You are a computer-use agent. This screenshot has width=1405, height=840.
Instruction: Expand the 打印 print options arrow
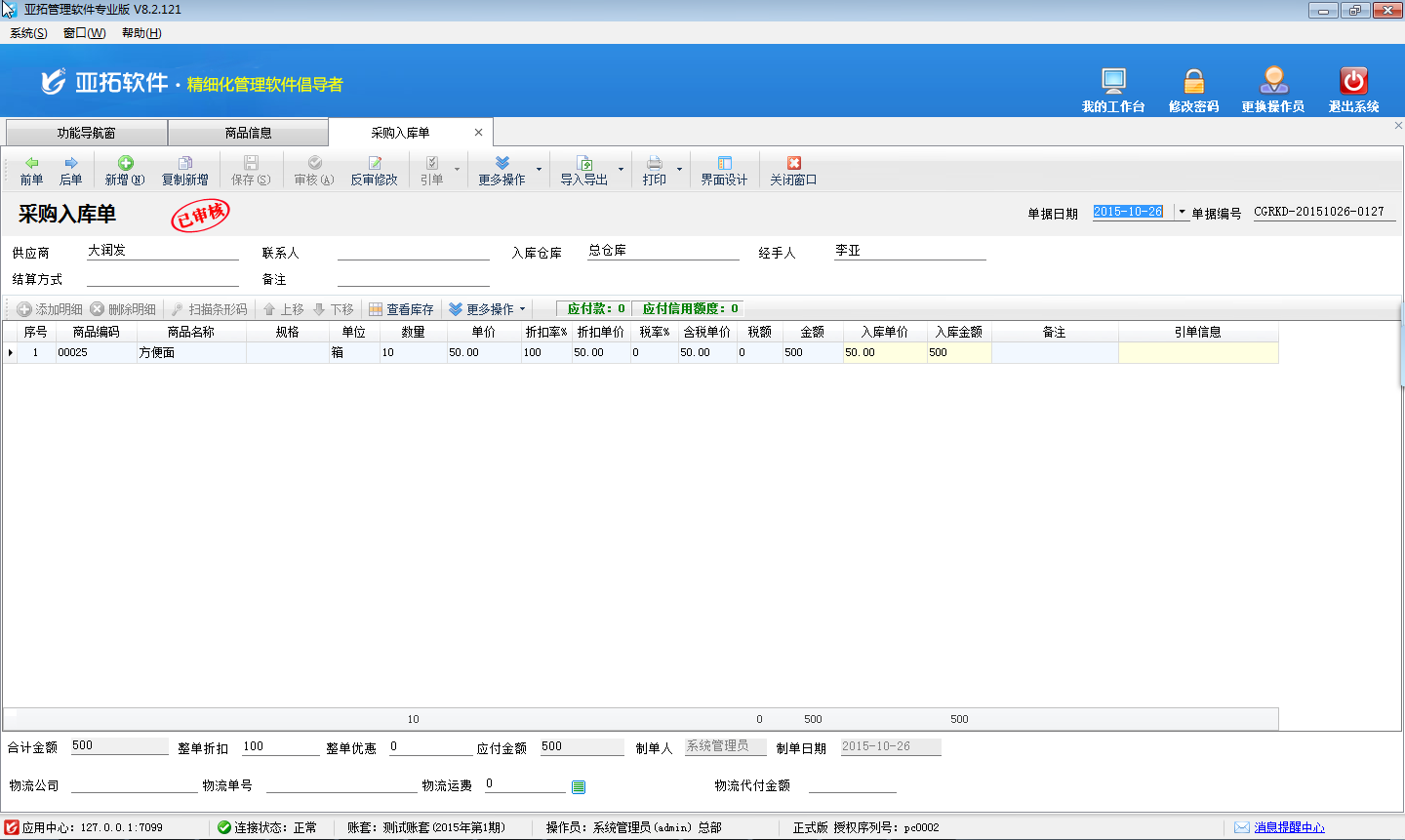click(680, 170)
